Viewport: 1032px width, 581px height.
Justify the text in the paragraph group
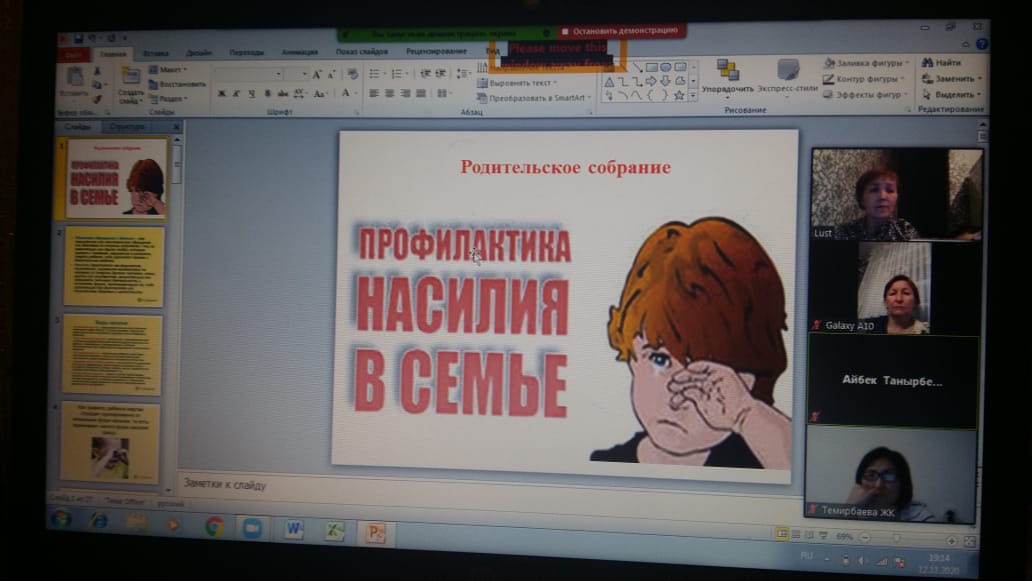421,93
